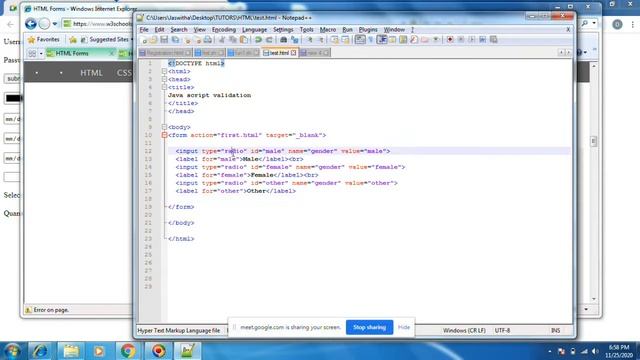The image size is (640, 360).
Task: Toggle Show All Characters icon
Action: [370, 40]
